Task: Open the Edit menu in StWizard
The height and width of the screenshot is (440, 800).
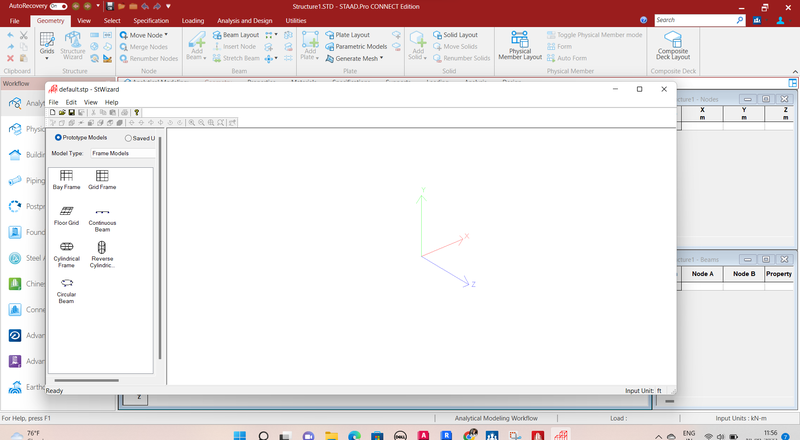Action: point(71,102)
